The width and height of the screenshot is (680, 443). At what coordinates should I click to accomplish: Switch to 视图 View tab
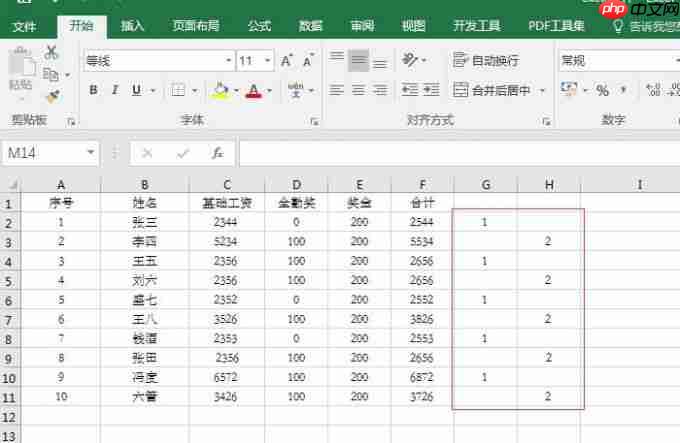coord(413,26)
